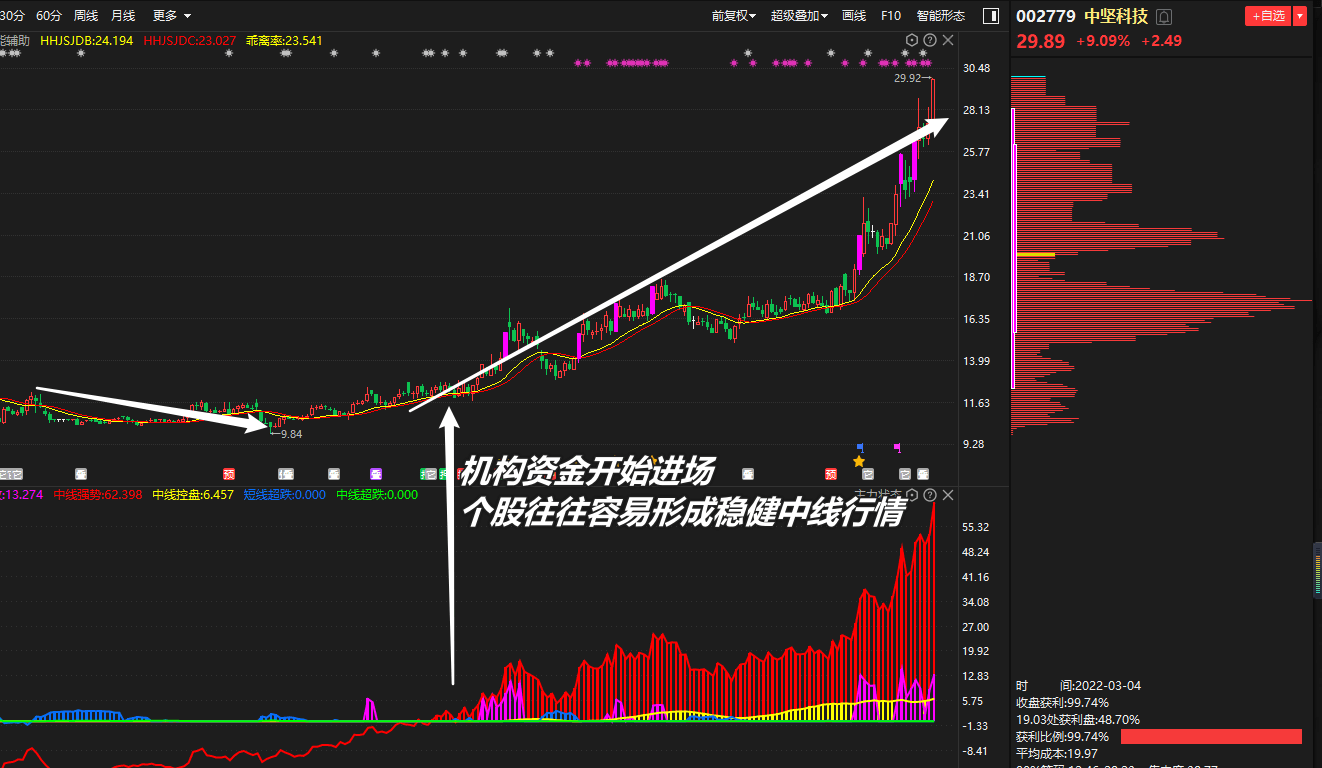
Task: Switch to the 60分 period tab
Action: (x=48, y=15)
